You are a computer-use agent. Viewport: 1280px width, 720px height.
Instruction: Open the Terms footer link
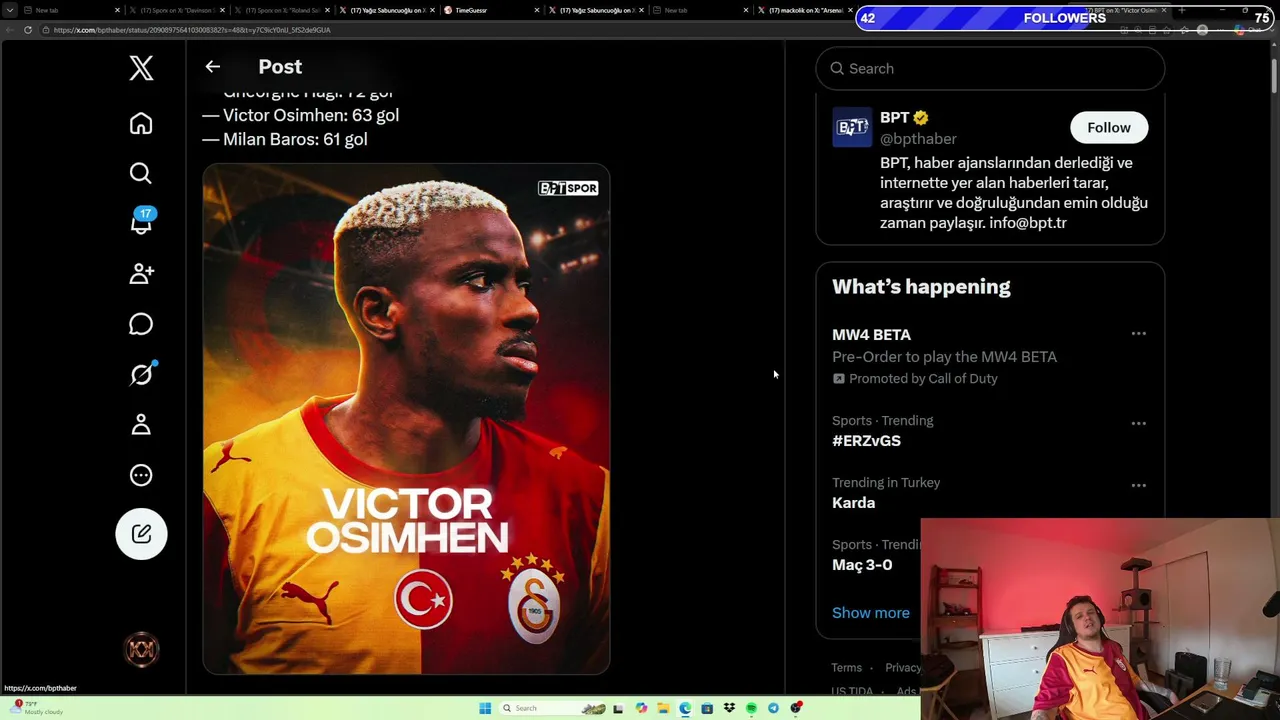pyautogui.click(x=846, y=668)
